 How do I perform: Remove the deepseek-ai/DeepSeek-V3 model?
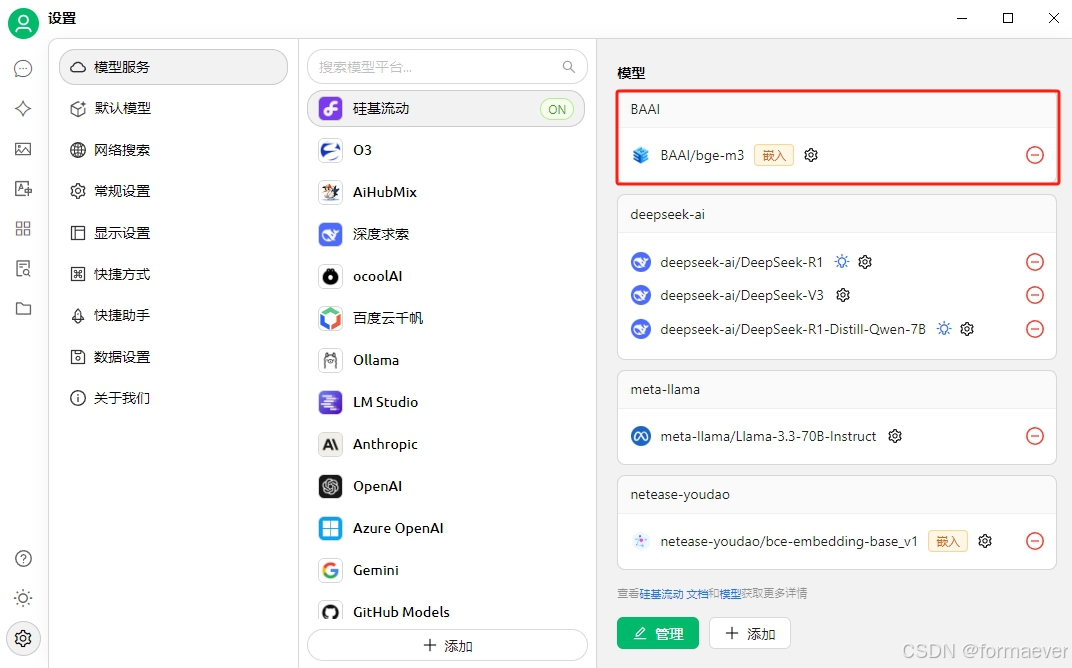click(x=1035, y=295)
